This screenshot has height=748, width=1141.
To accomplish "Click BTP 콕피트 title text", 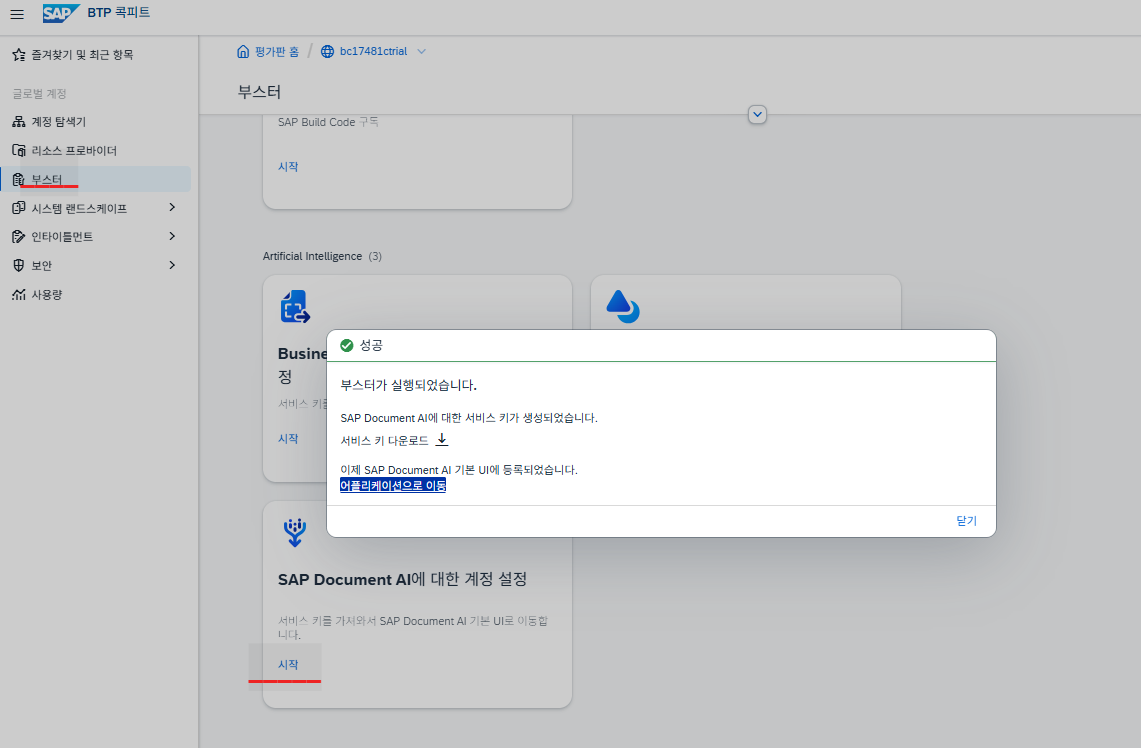I will [119, 12].
